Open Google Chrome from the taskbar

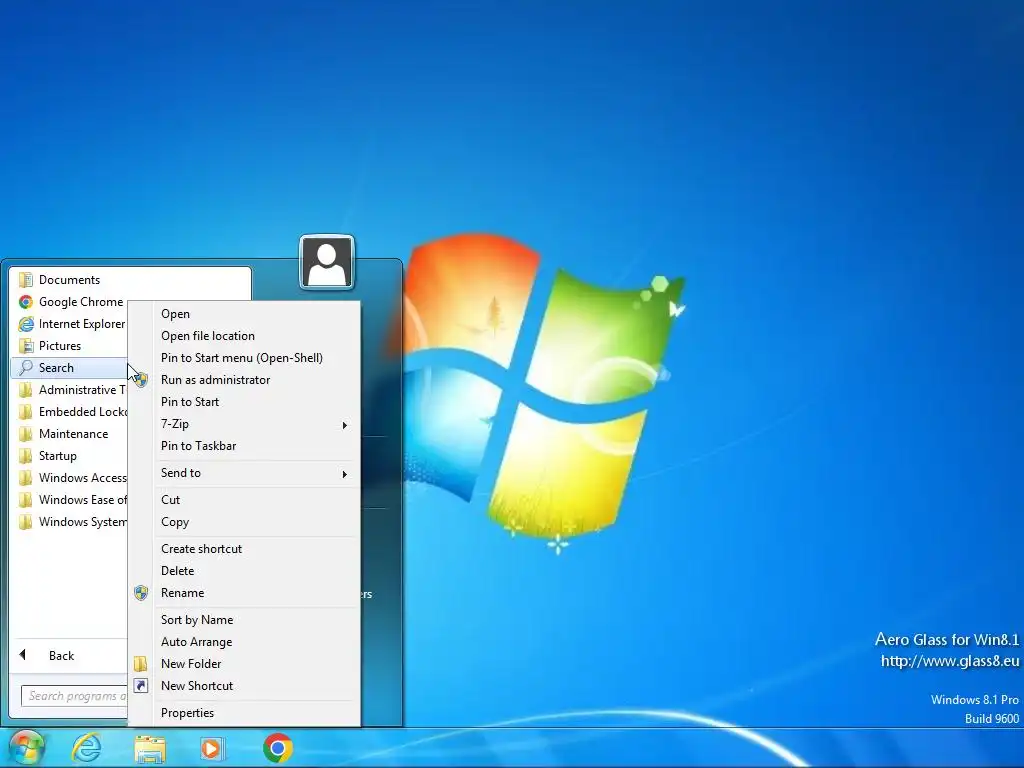[x=278, y=748]
